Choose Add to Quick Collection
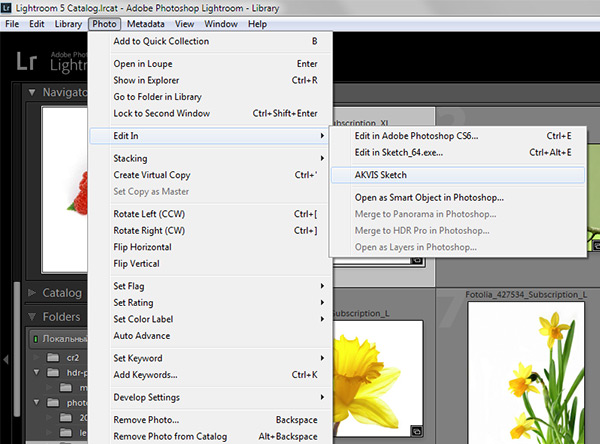The width and height of the screenshot is (600, 444). point(210,41)
